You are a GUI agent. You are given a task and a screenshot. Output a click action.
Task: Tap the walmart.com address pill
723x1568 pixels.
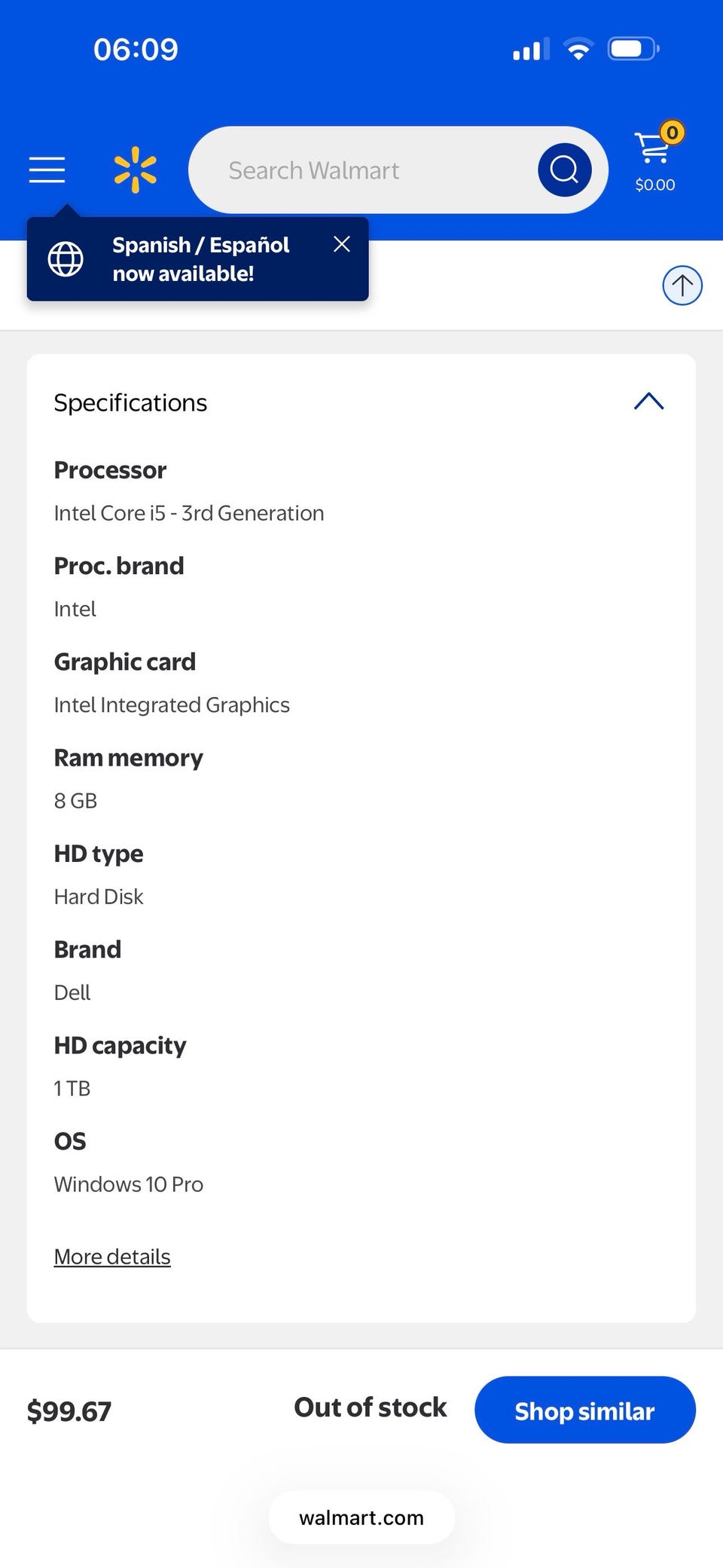click(361, 1518)
